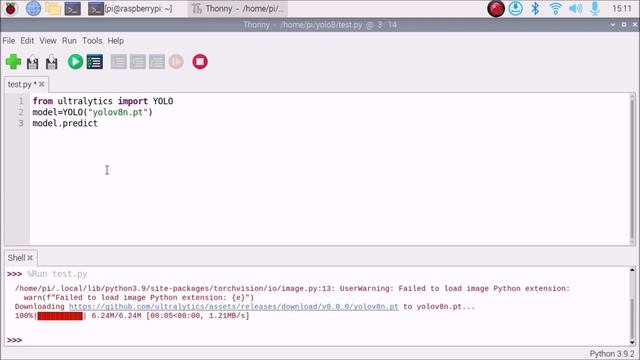Click the shell scrollbar up arrow
This screenshot has height=360, width=640.
[x=632, y=270]
